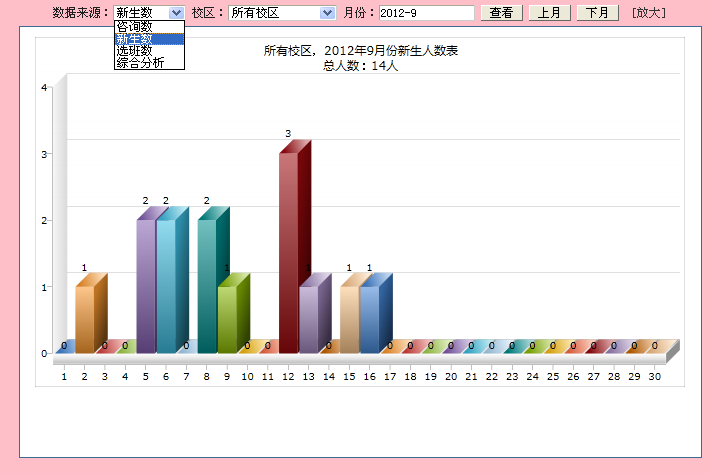Pick 选班数 in the data source list
Image resolution: width=710 pixels, height=474 pixels.
[149, 51]
